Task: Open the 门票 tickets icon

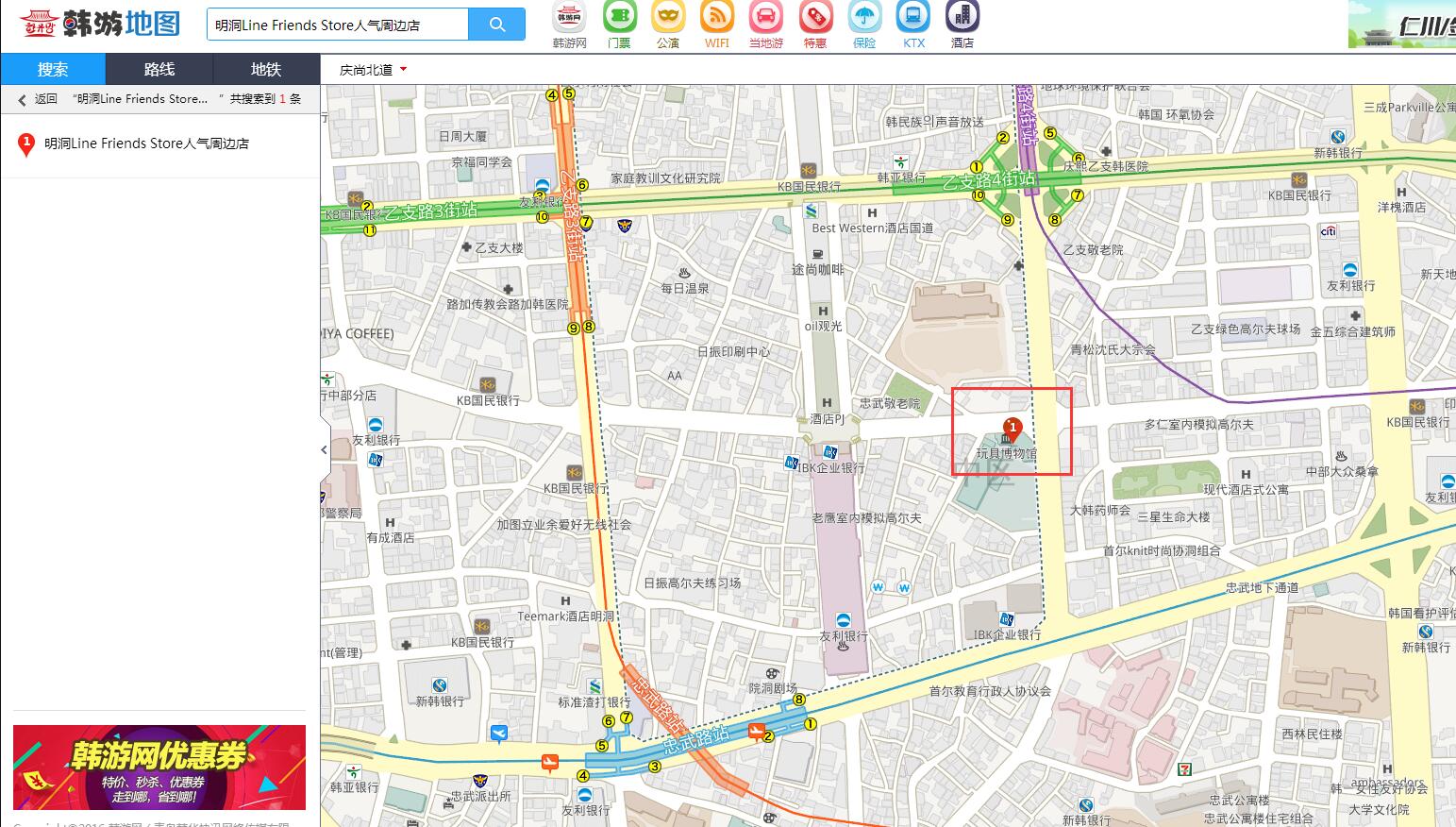Action: click(x=619, y=16)
